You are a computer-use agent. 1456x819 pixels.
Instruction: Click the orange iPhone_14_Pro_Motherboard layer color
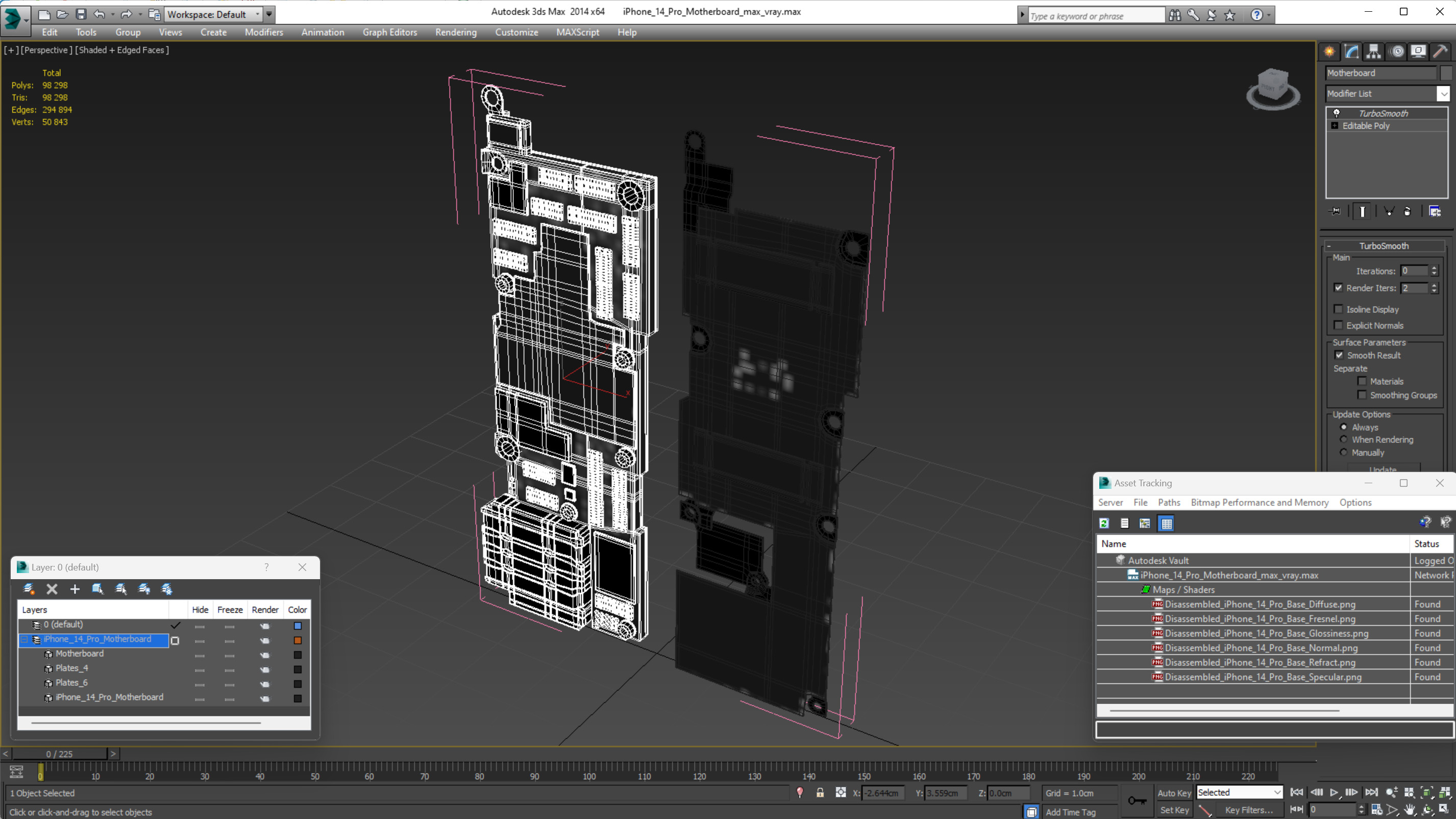click(x=298, y=640)
